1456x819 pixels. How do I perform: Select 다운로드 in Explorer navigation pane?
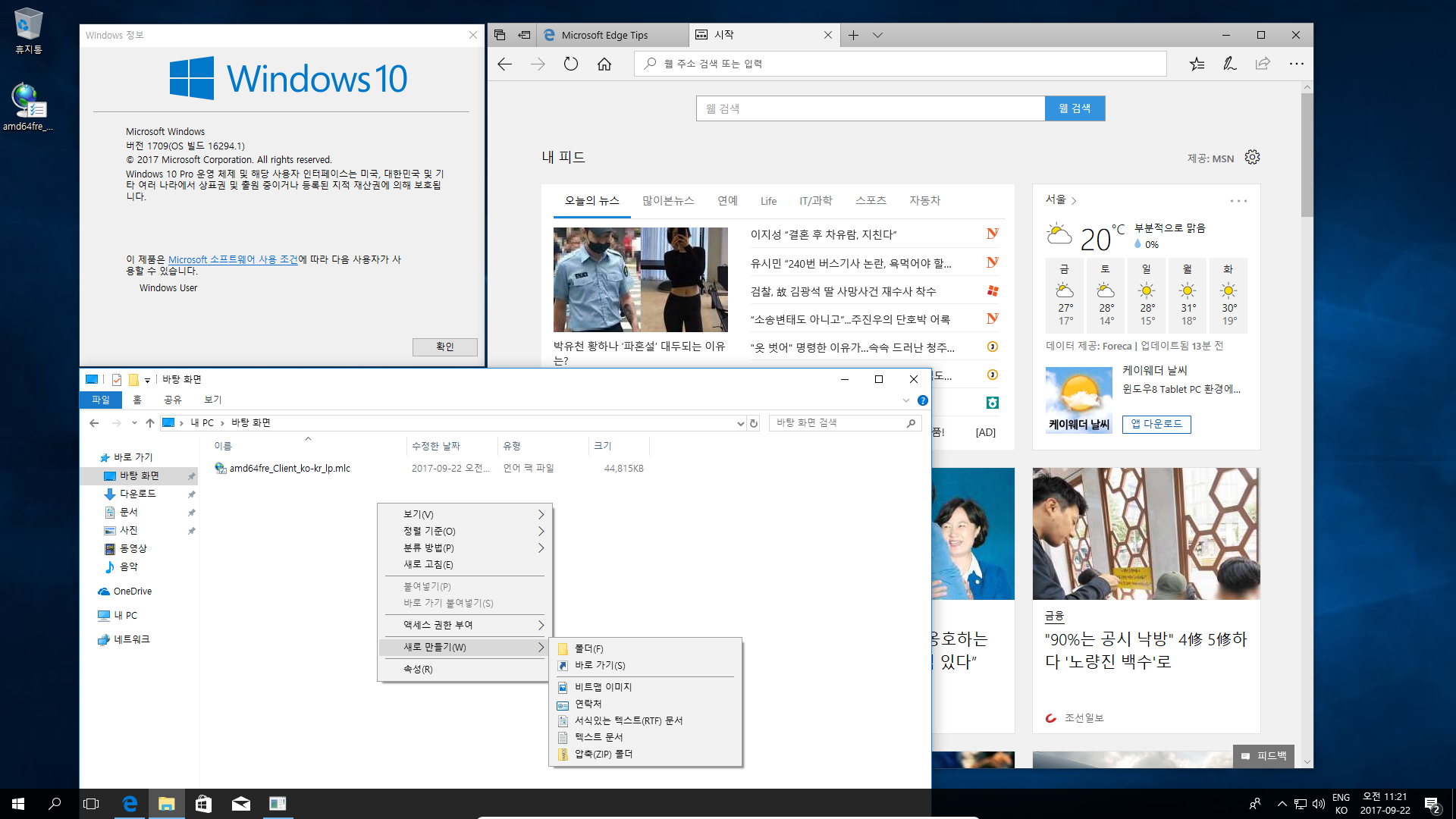[138, 494]
